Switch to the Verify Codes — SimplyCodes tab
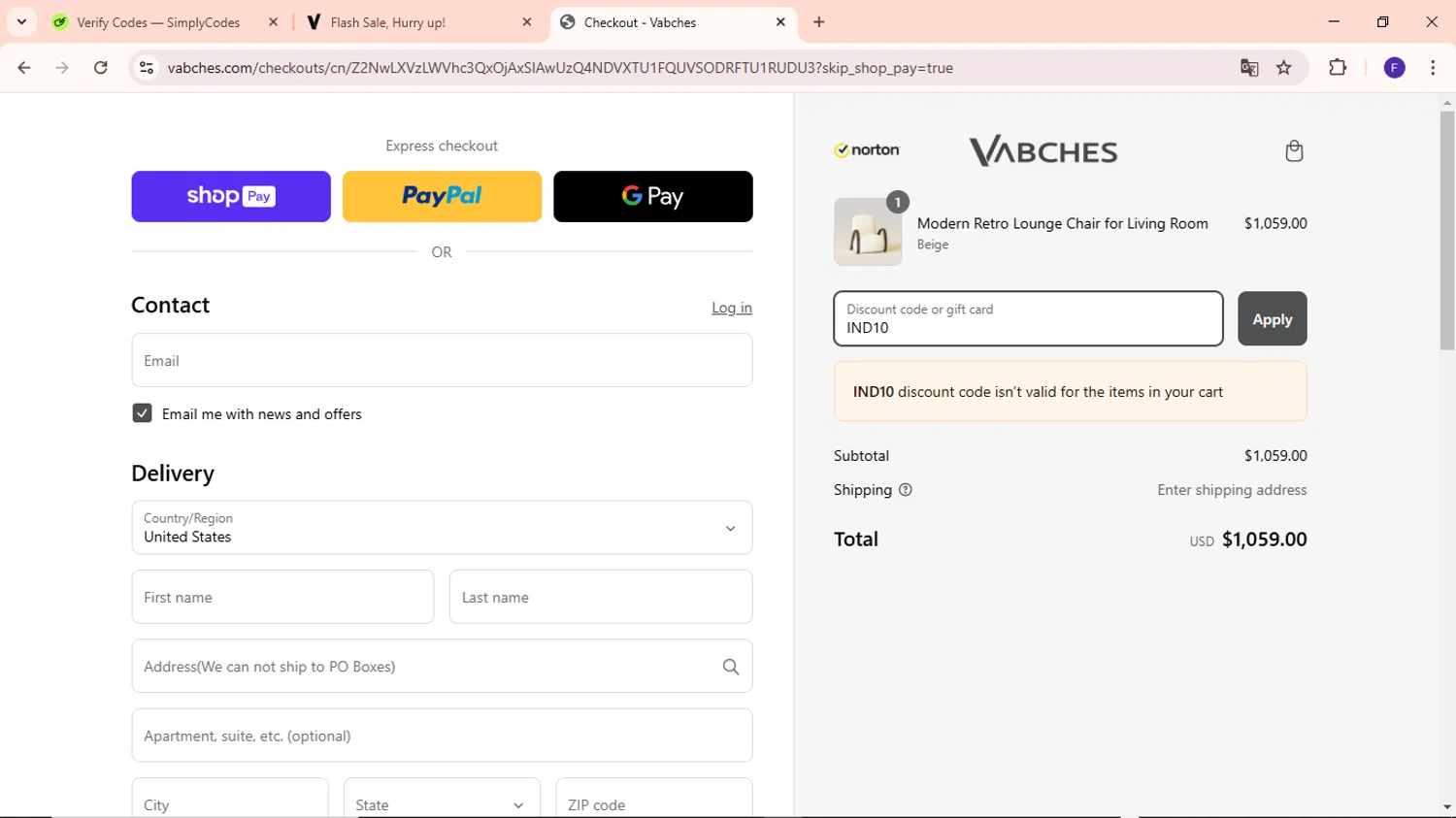 [158, 22]
